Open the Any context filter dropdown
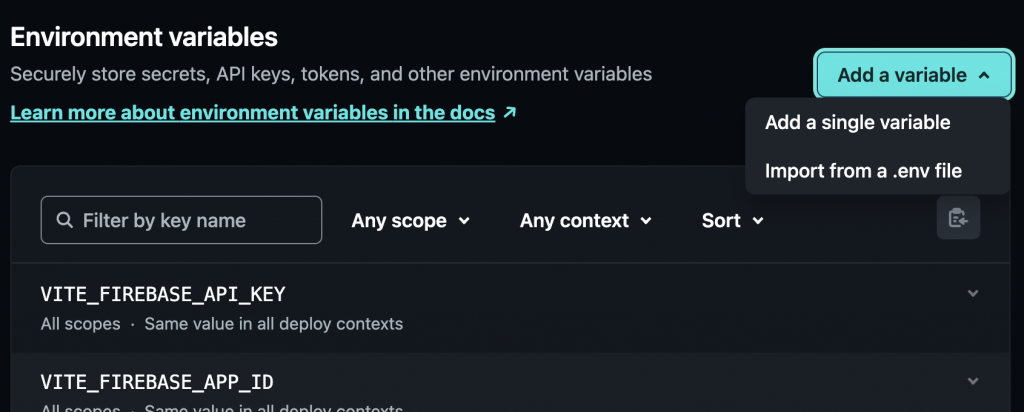Screen dimensions: 1024x412 click(x=585, y=220)
